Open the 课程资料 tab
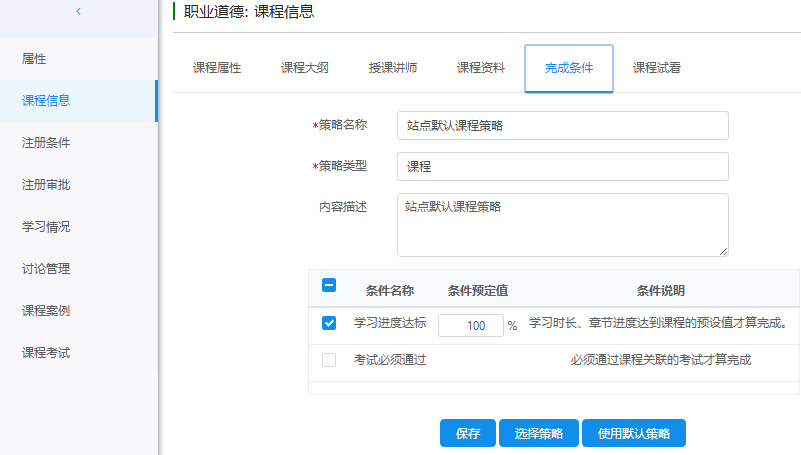This screenshot has width=801, height=455. (481, 68)
